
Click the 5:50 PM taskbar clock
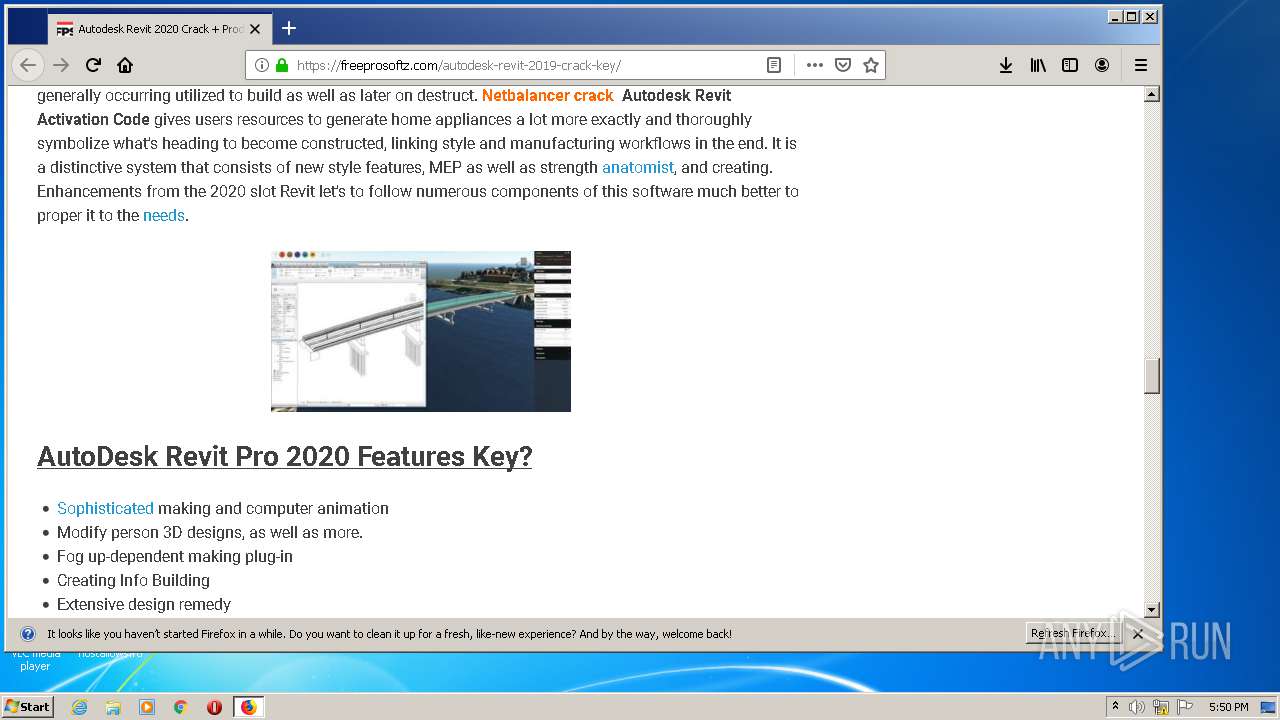tap(1228, 707)
